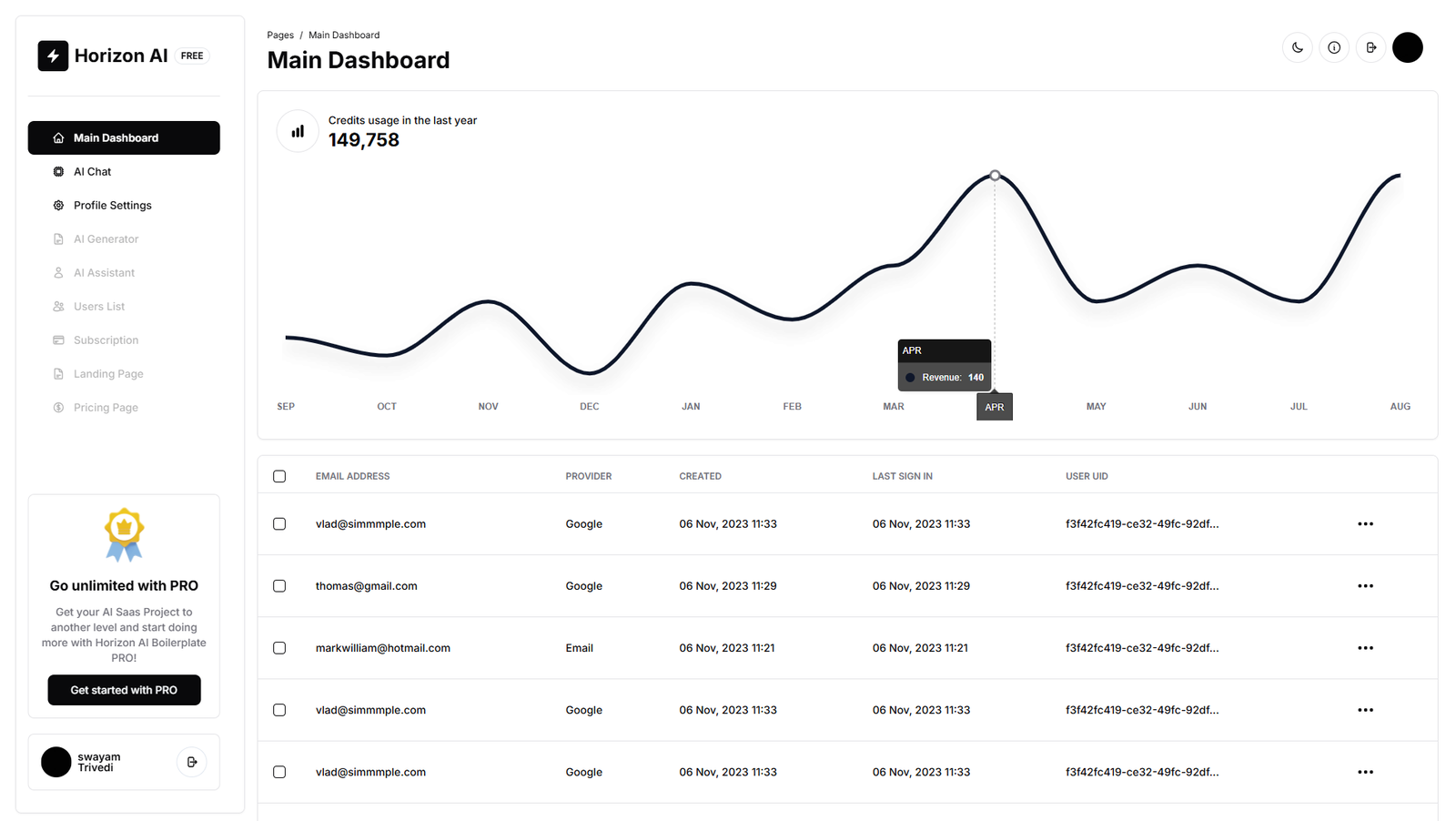This screenshot has width=1456, height=821.
Task: Open row actions for thomas@gmail.com
Action: click(1365, 586)
